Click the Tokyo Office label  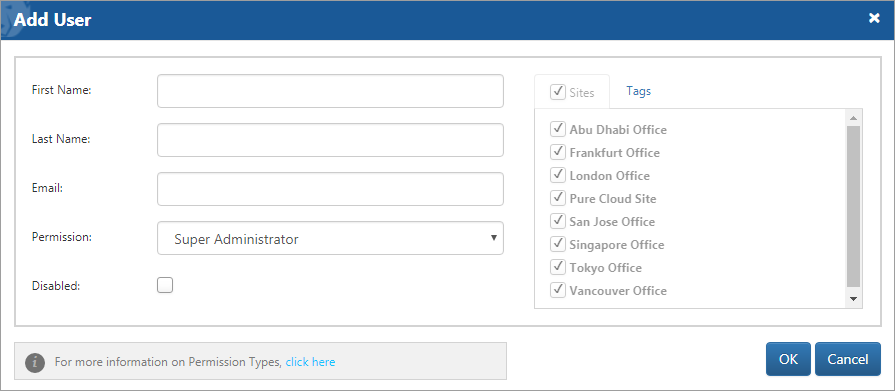point(606,268)
